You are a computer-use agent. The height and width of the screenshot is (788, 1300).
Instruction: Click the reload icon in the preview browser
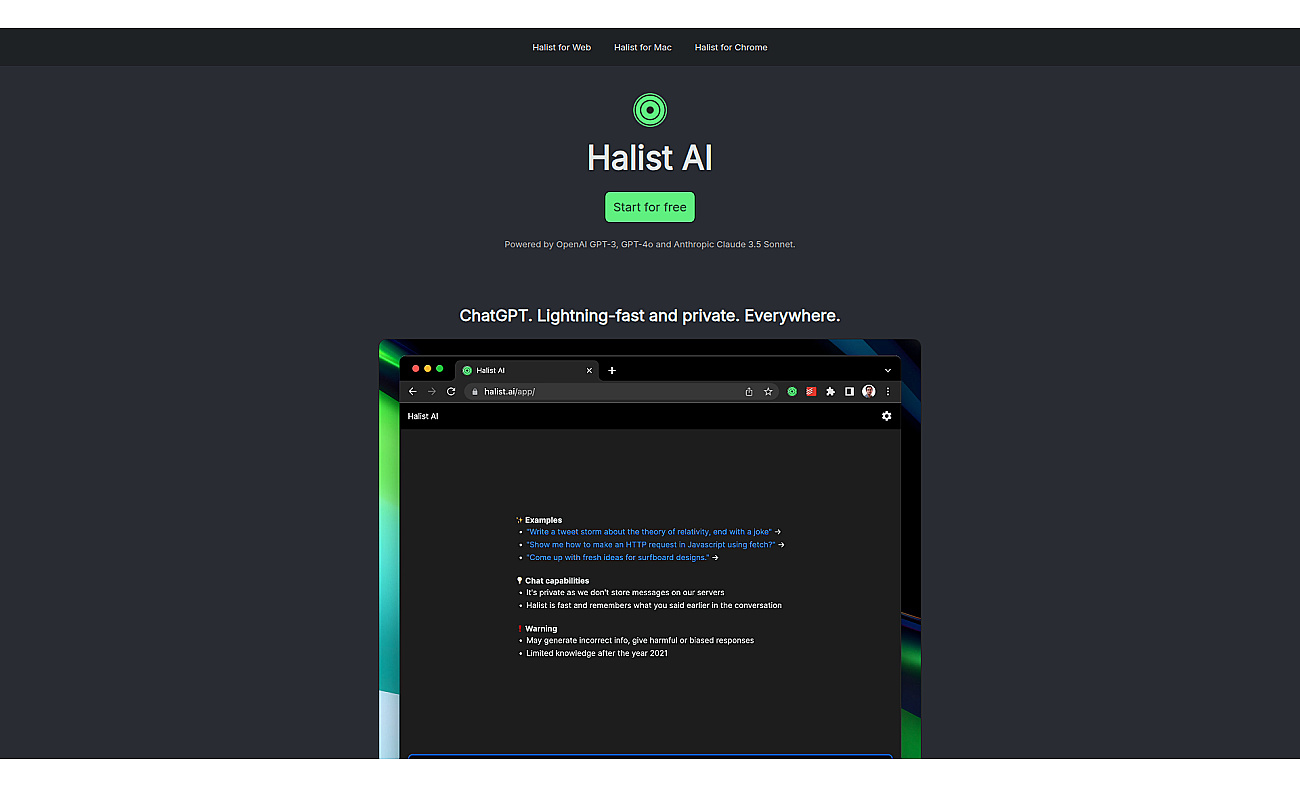click(x=451, y=391)
